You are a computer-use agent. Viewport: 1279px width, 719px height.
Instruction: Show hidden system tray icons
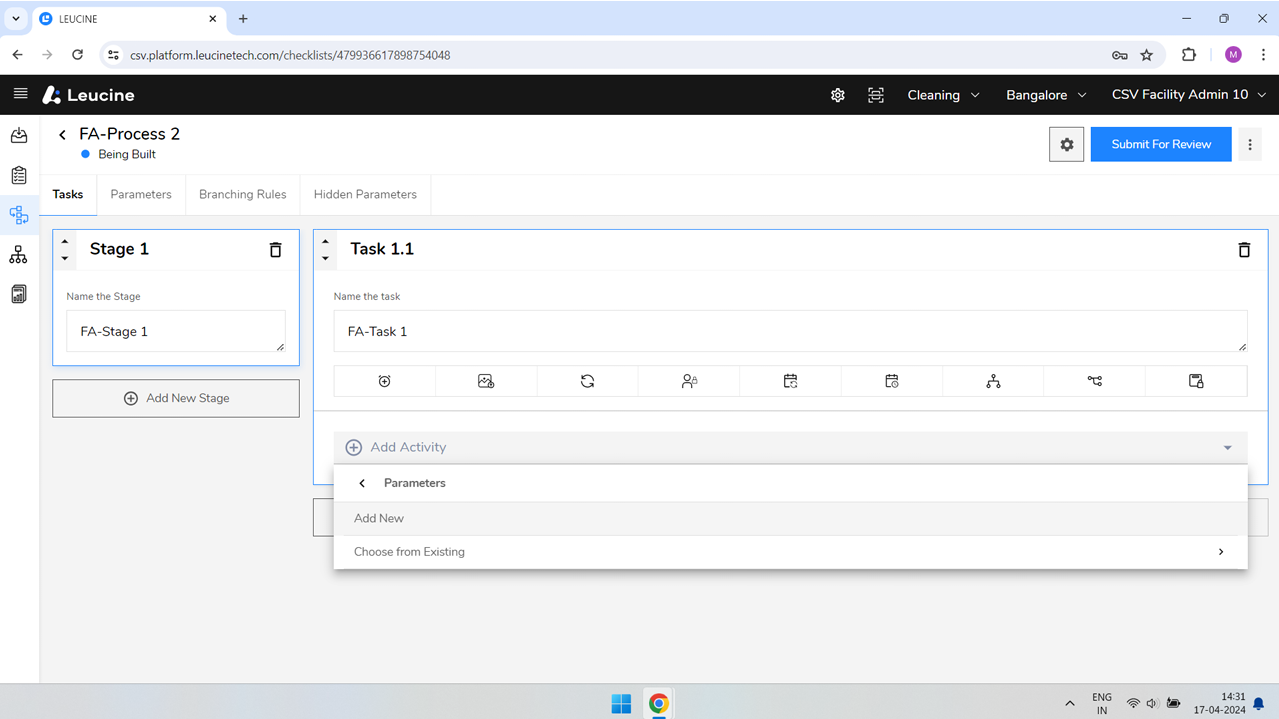(x=1070, y=704)
